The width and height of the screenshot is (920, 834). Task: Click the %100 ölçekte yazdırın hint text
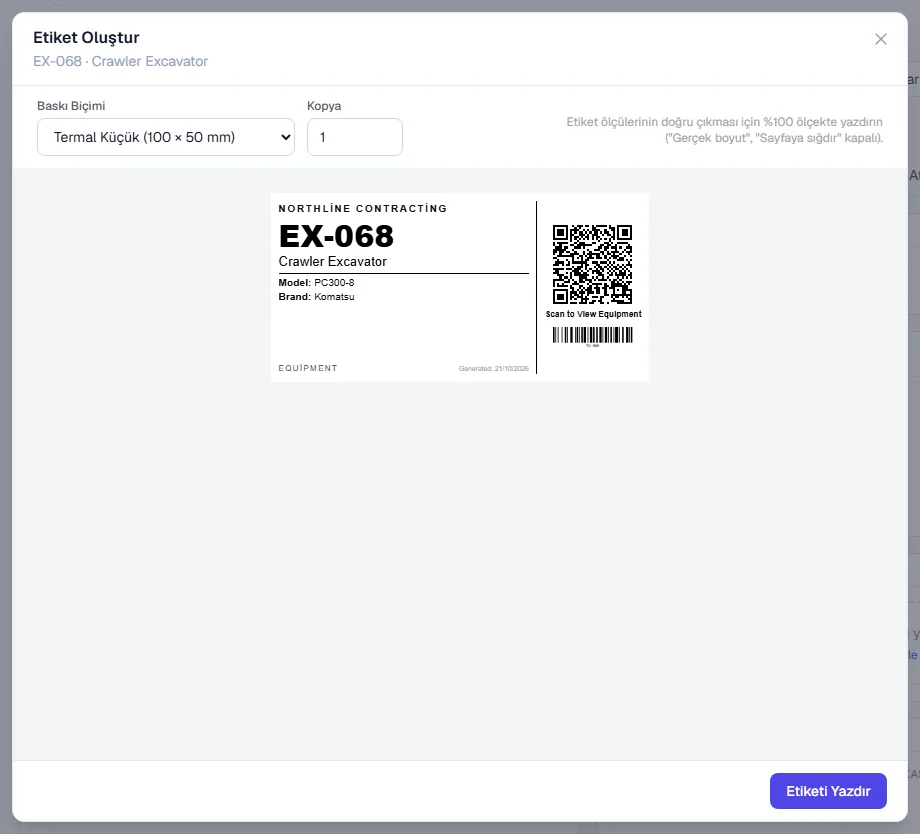(724, 130)
